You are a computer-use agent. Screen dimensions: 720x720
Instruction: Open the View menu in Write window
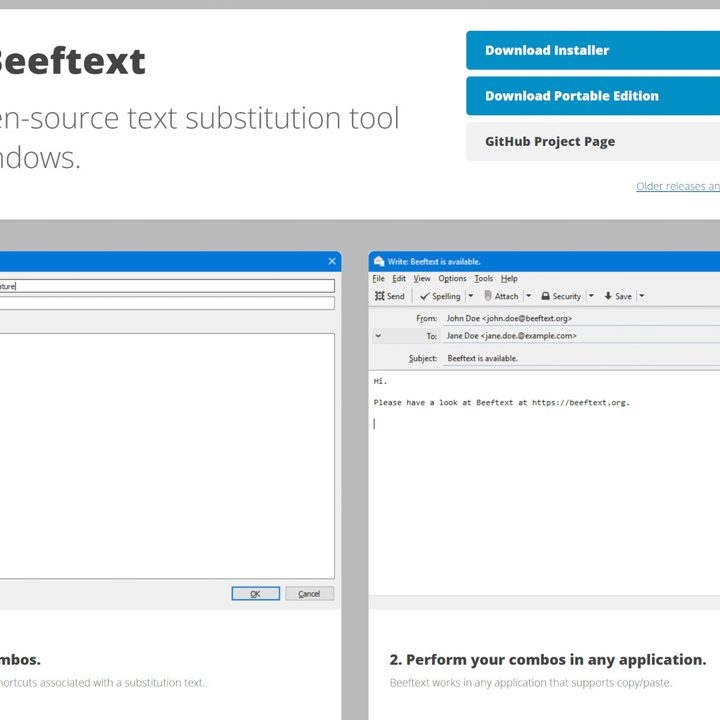tap(422, 278)
